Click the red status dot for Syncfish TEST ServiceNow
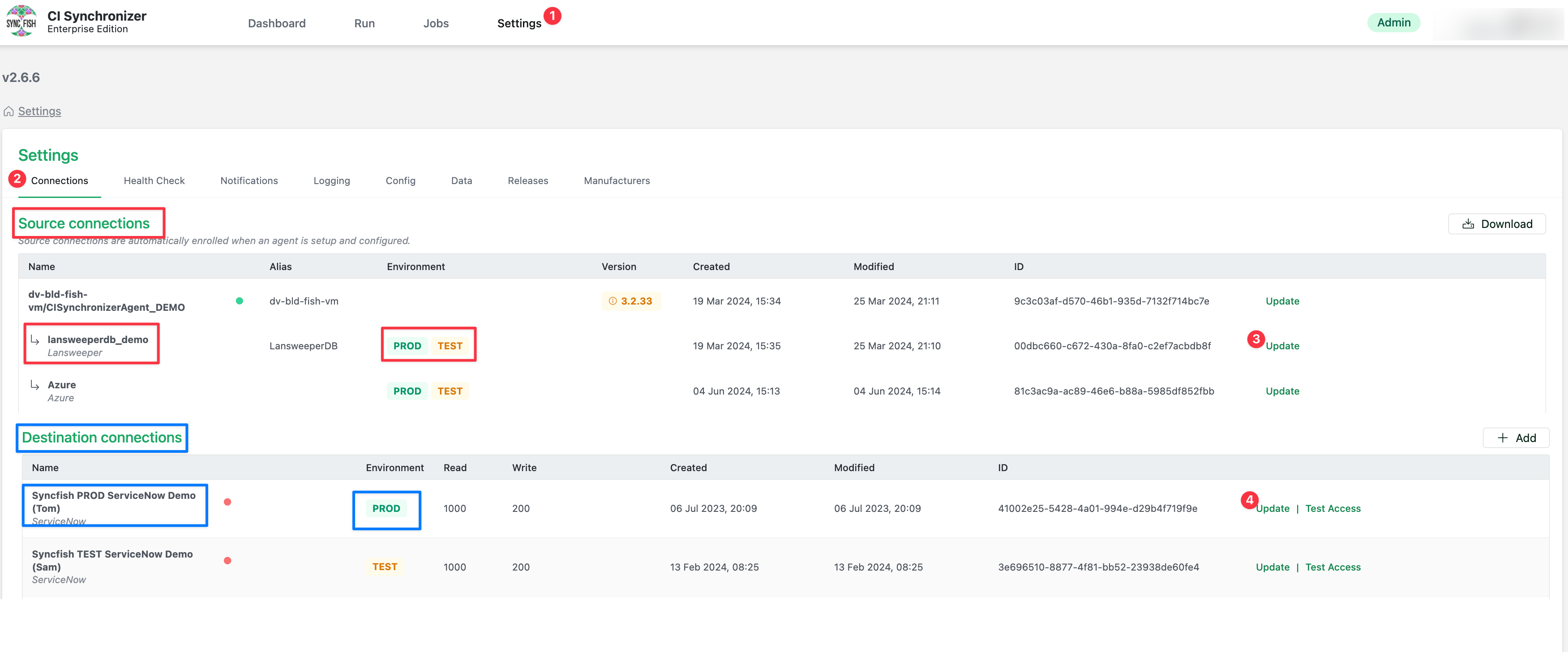1568x661 pixels. point(227,561)
